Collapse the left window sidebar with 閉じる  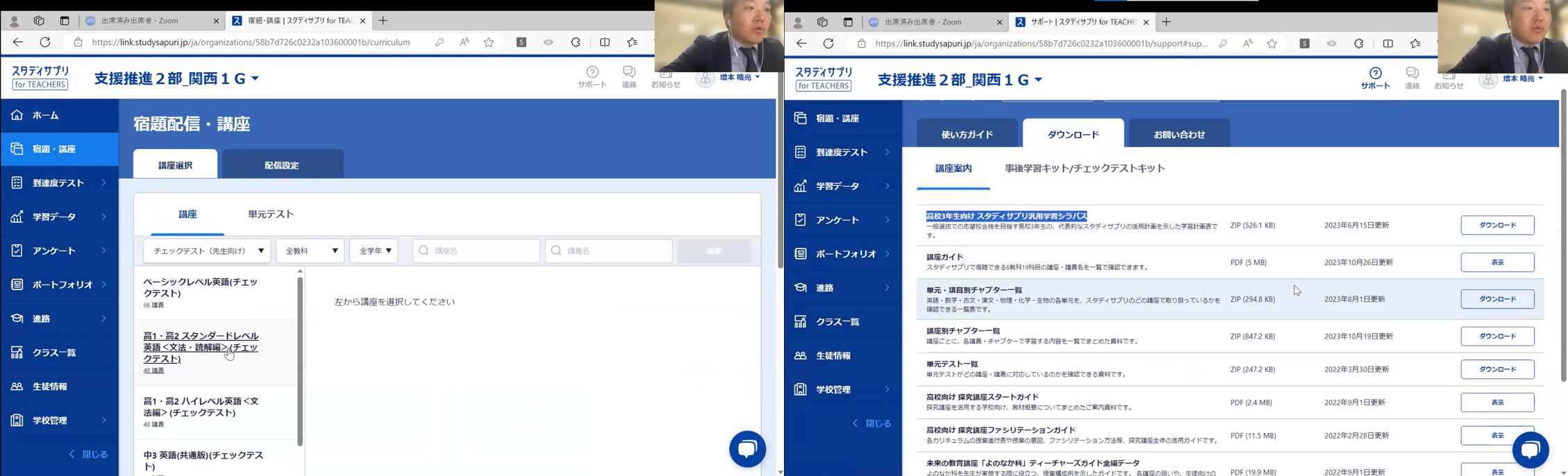click(88, 454)
